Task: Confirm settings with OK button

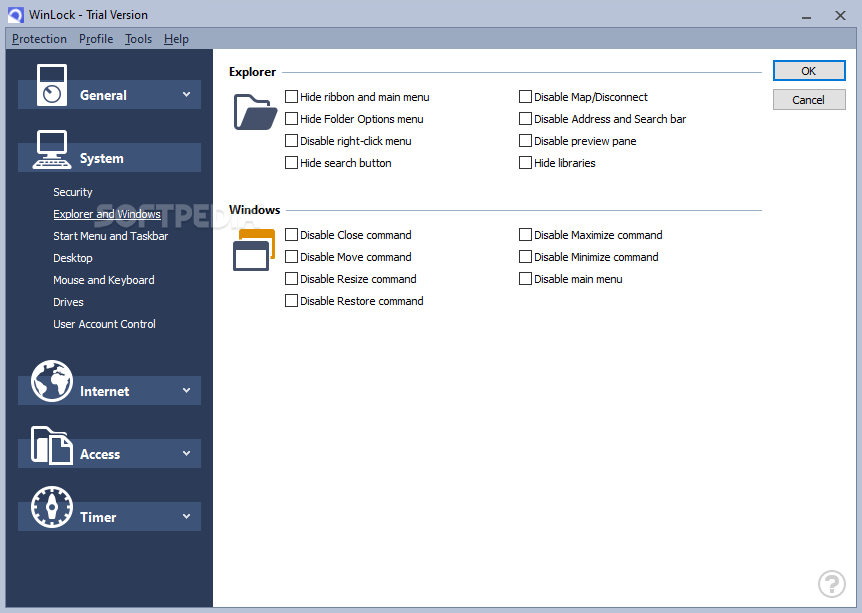Action: [x=808, y=70]
